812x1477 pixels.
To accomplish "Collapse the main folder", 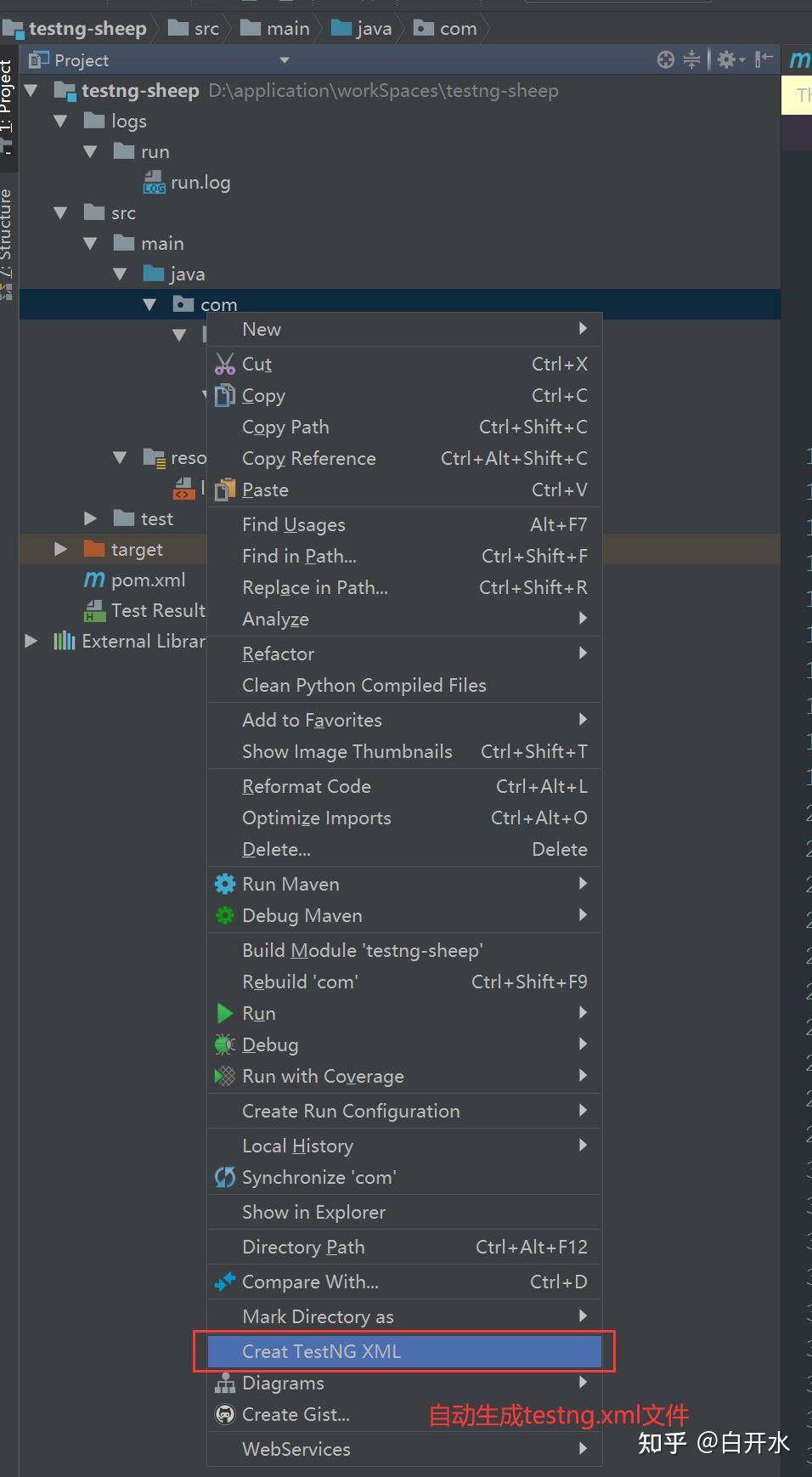I will point(90,243).
